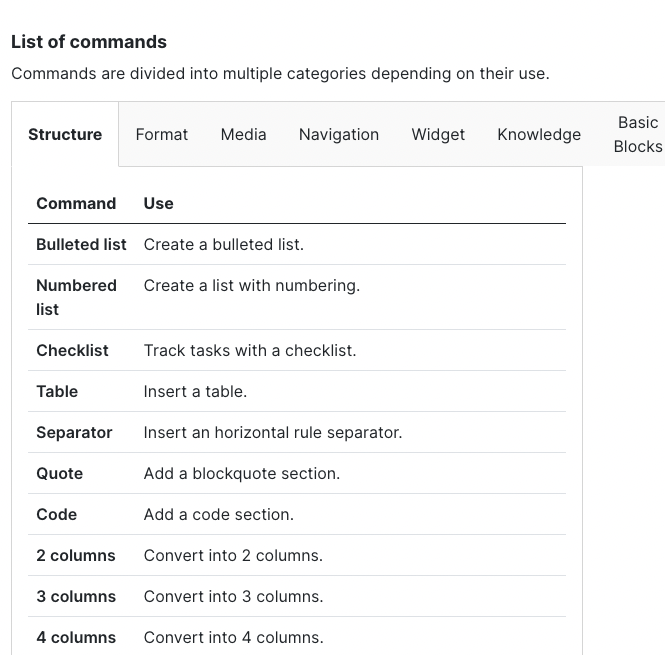Select the Separator command entry
This screenshot has height=655, width=665.
[74, 432]
